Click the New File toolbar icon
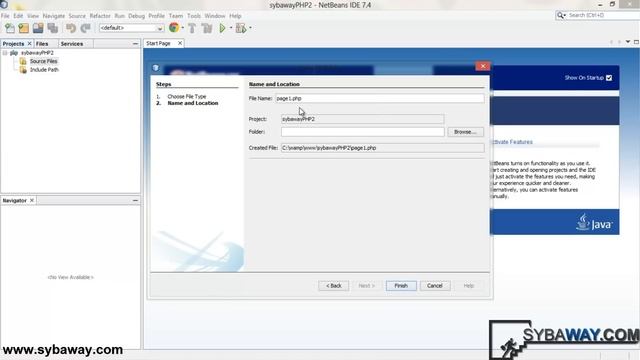640x360 pixels. tap(10, 28)
